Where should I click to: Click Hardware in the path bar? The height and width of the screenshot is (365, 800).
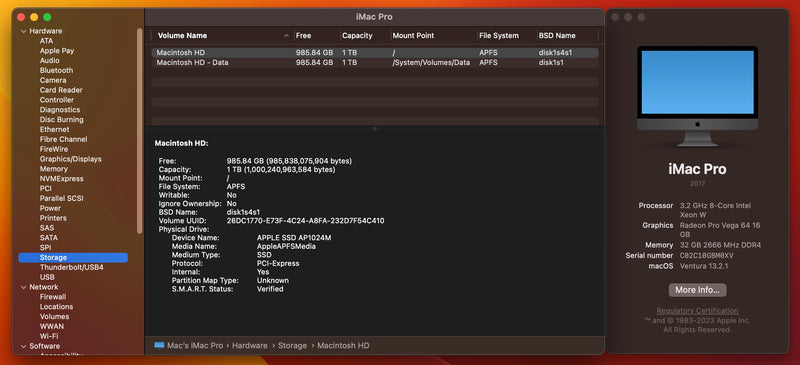click(249, 346)
